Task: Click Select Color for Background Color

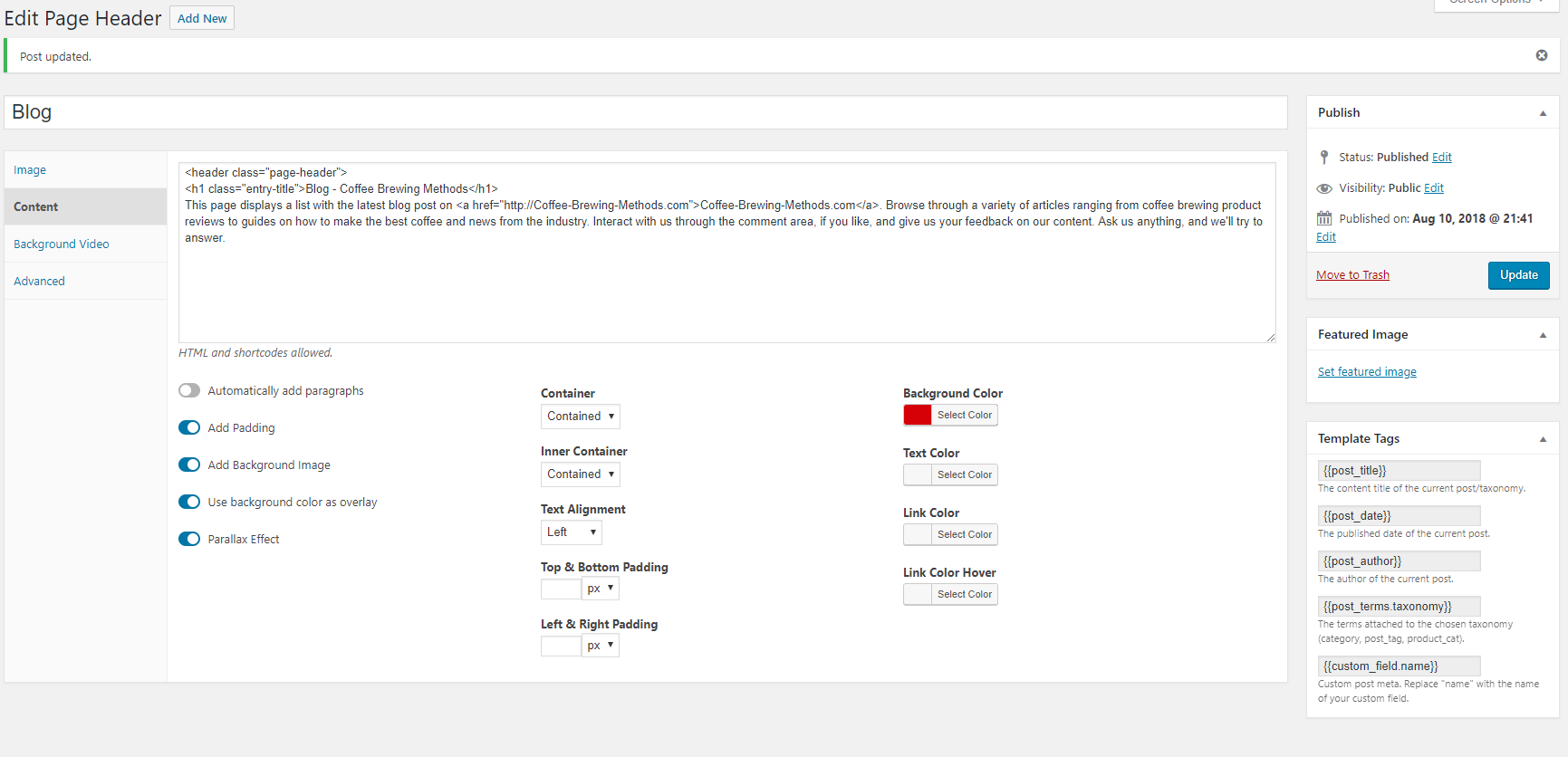Action: tap(965, 415)
